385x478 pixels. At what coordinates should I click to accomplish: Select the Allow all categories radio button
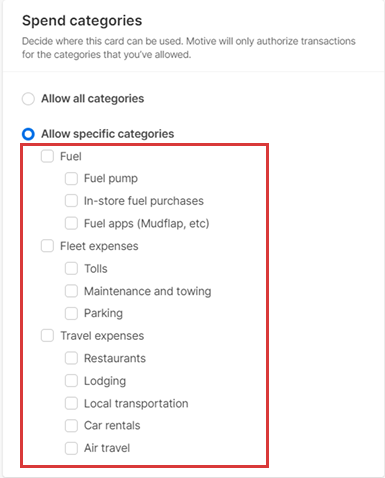[x=28, y=99]
